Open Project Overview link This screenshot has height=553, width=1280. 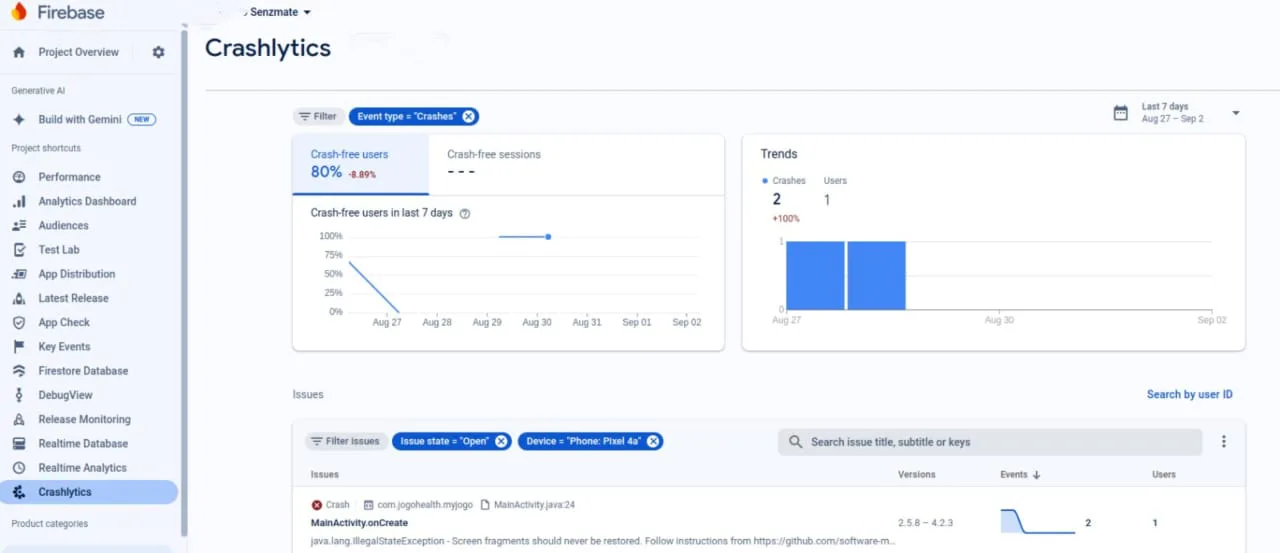(x=78, y=52)
